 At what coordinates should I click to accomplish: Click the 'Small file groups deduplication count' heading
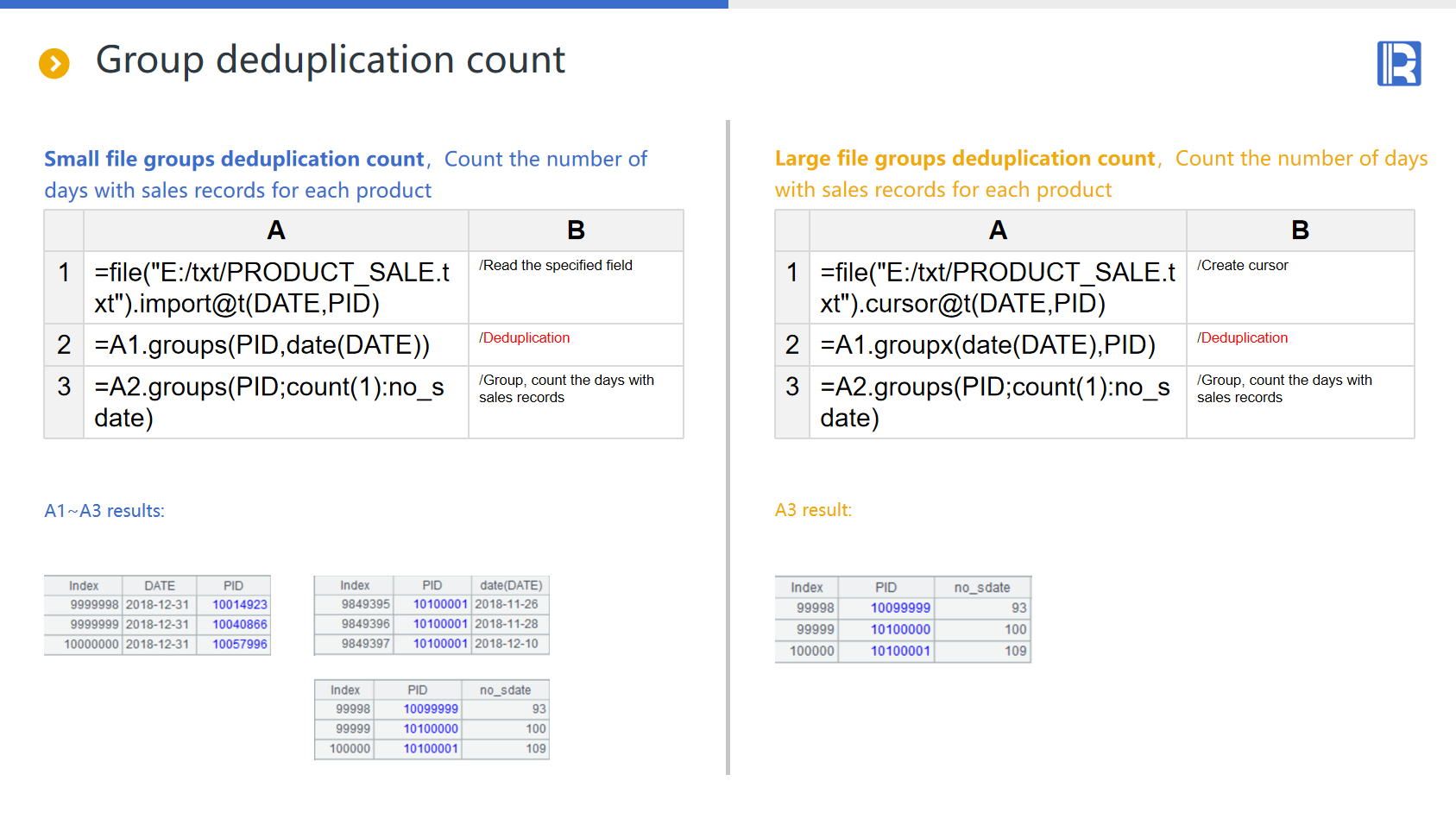click(x=234, y=160)
